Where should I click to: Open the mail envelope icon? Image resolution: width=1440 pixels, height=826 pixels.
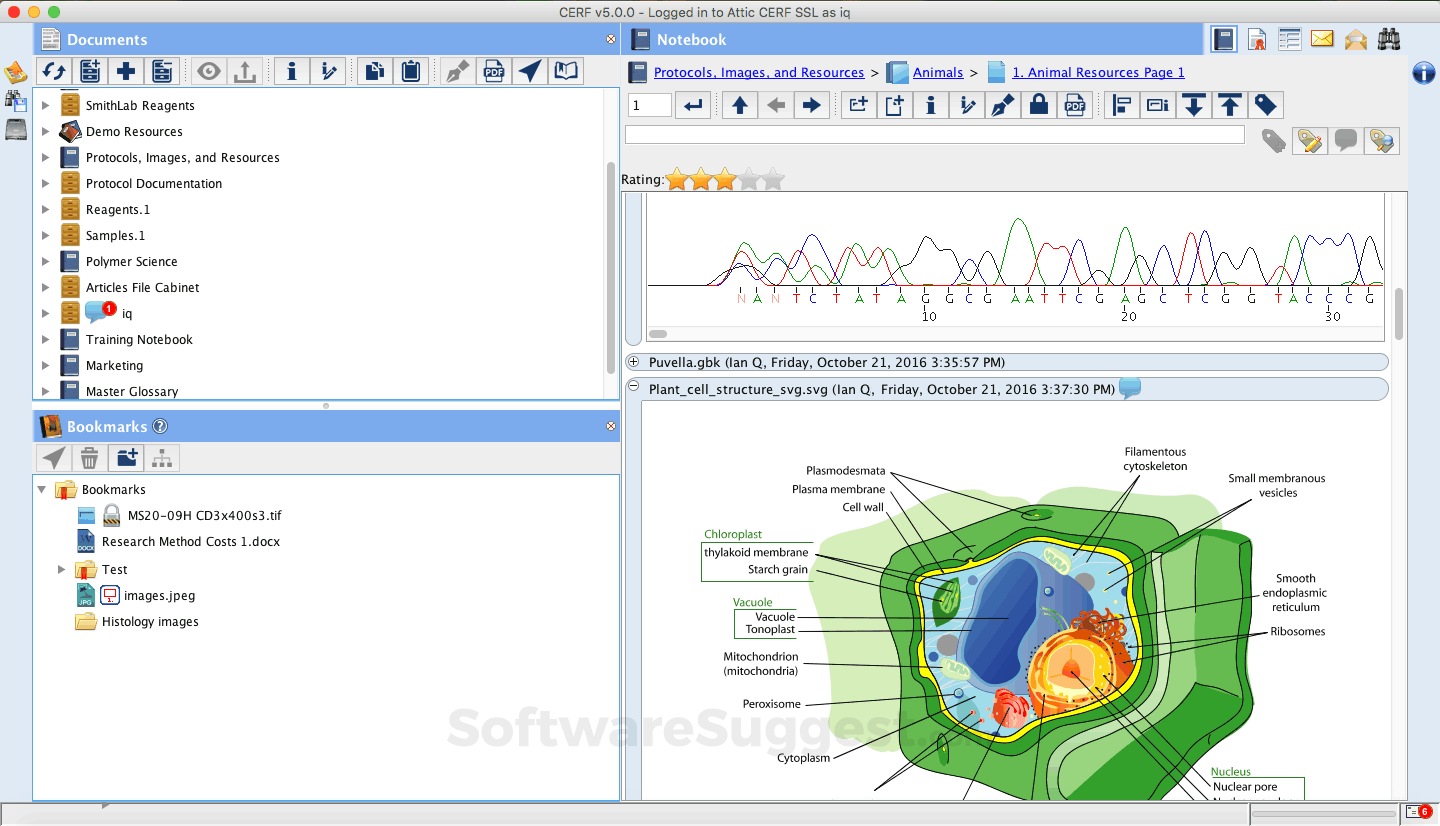tap(1322, 39)
